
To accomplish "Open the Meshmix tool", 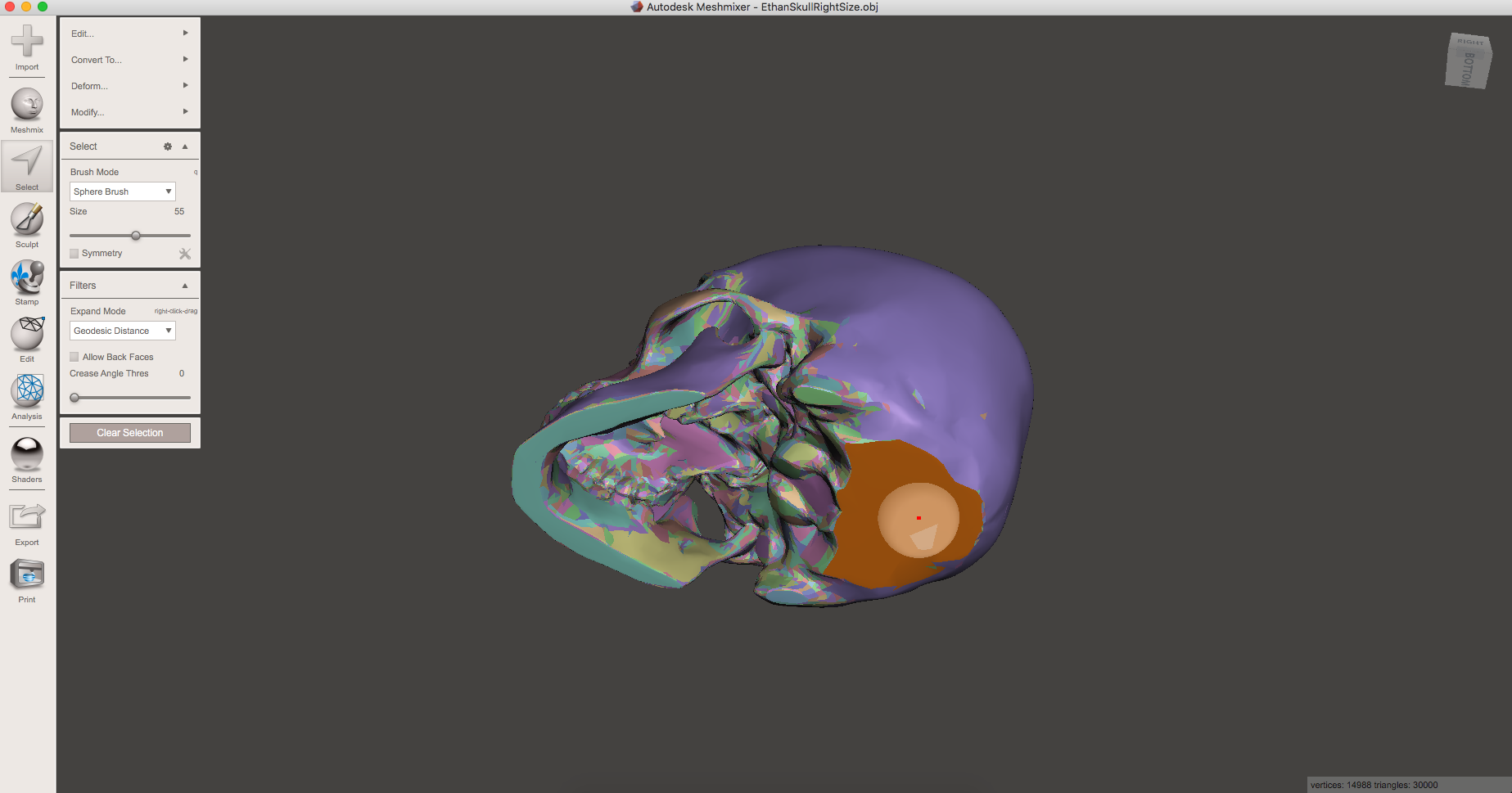I will (x=27, y=110).
